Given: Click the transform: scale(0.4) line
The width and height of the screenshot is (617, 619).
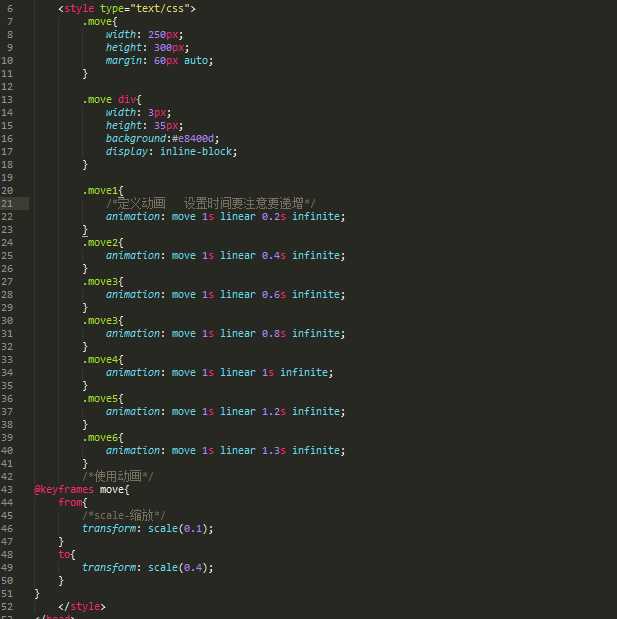Looking at the screenshot, I should [x=148, y=568].
